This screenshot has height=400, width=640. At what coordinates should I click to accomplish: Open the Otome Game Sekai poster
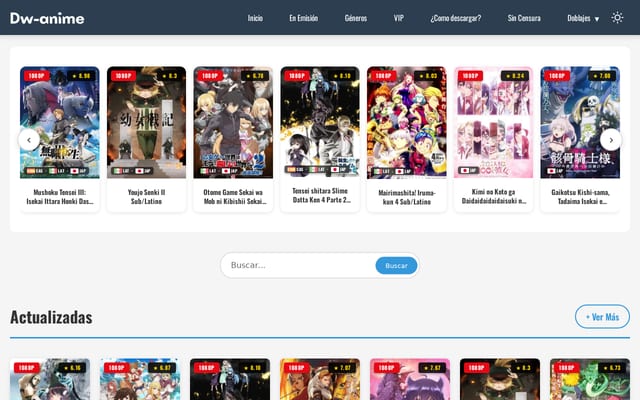(x=233, y=122)
